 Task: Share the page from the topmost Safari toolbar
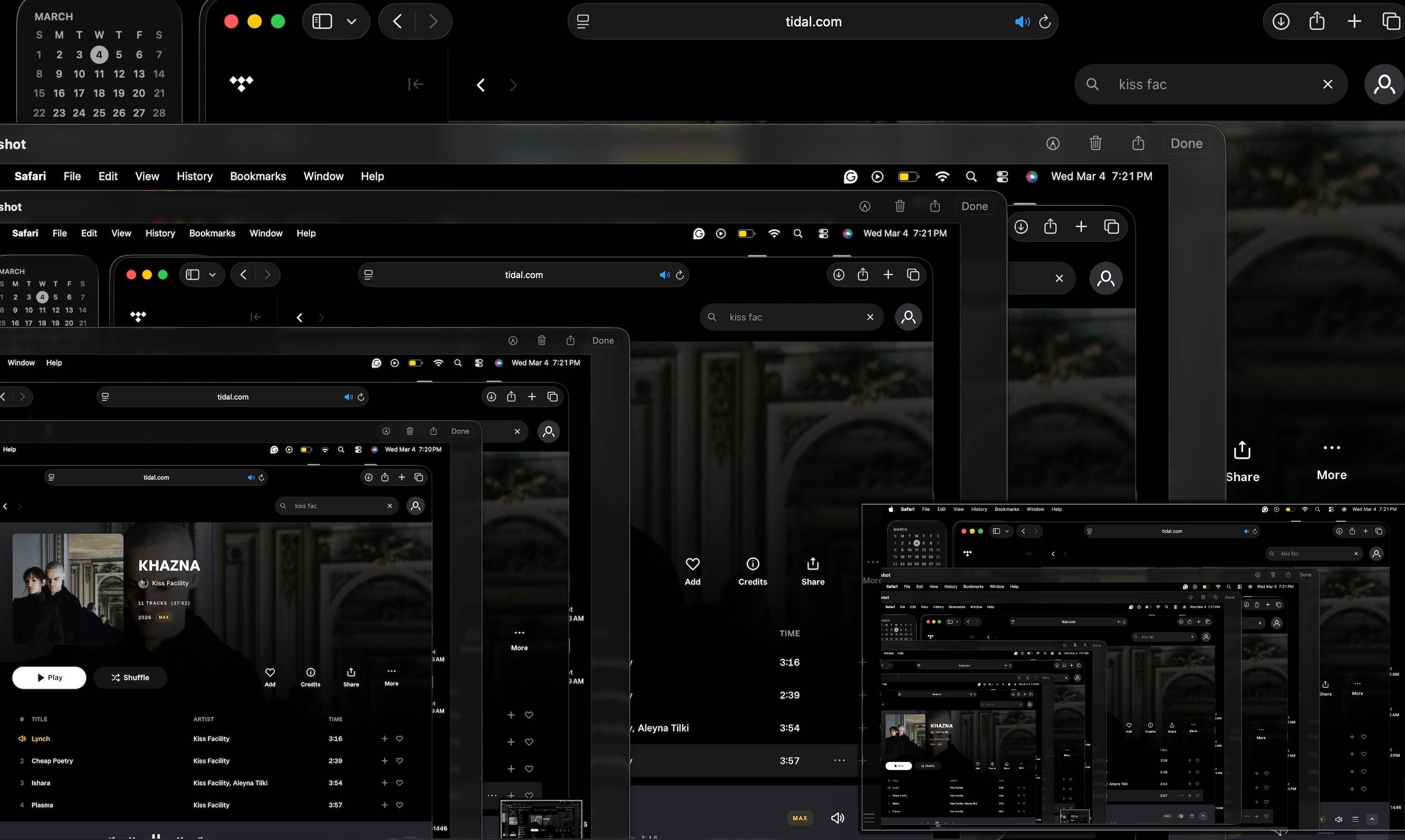tap(1317, 20)
